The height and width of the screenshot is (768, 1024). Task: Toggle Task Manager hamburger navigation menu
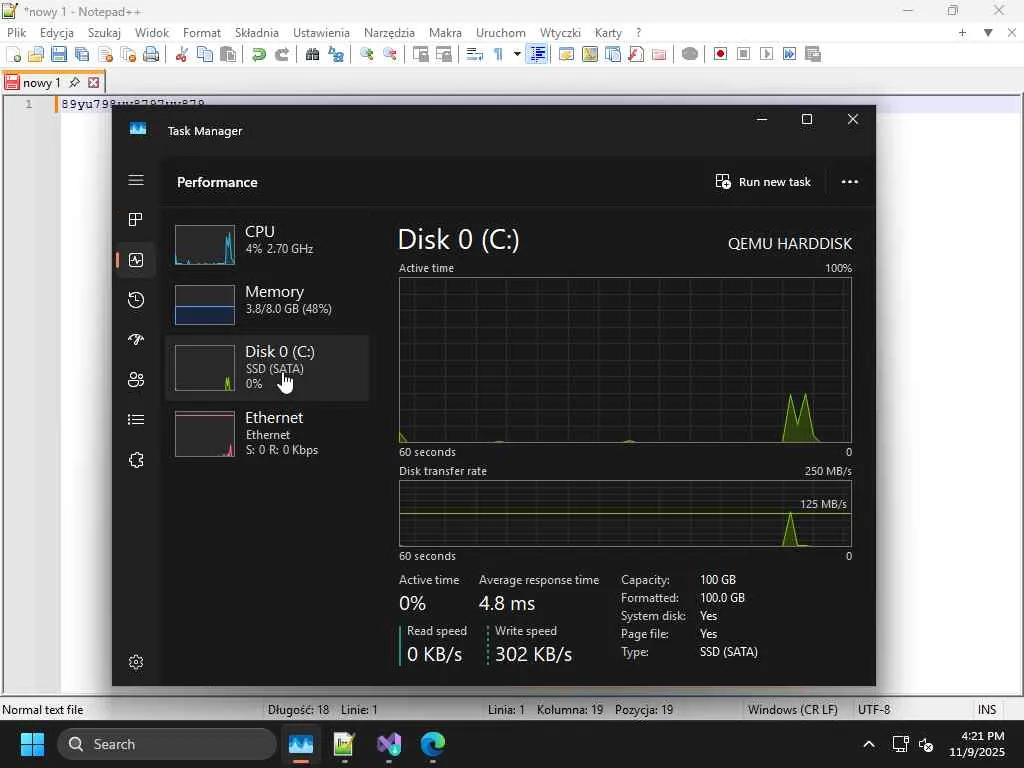click(x=136, y=180)
